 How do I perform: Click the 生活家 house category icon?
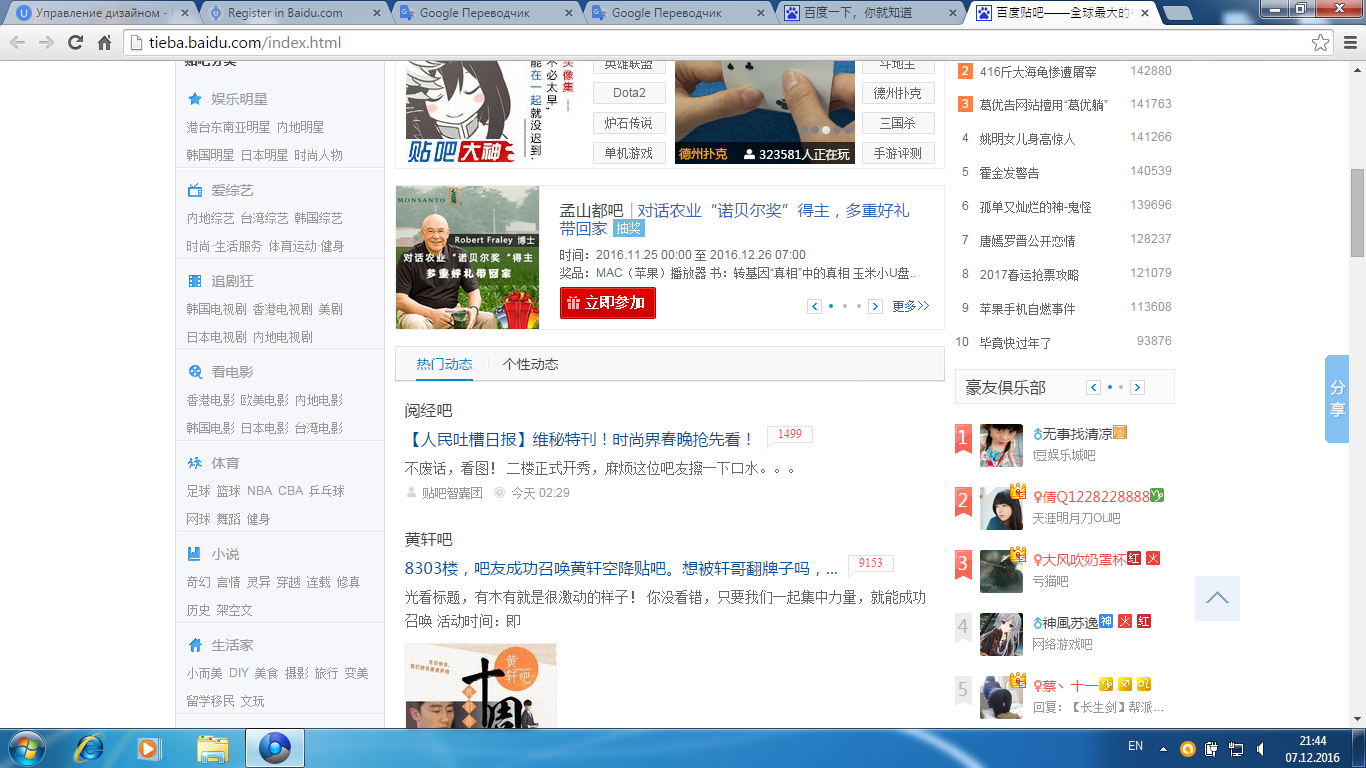tap(195, 645)
